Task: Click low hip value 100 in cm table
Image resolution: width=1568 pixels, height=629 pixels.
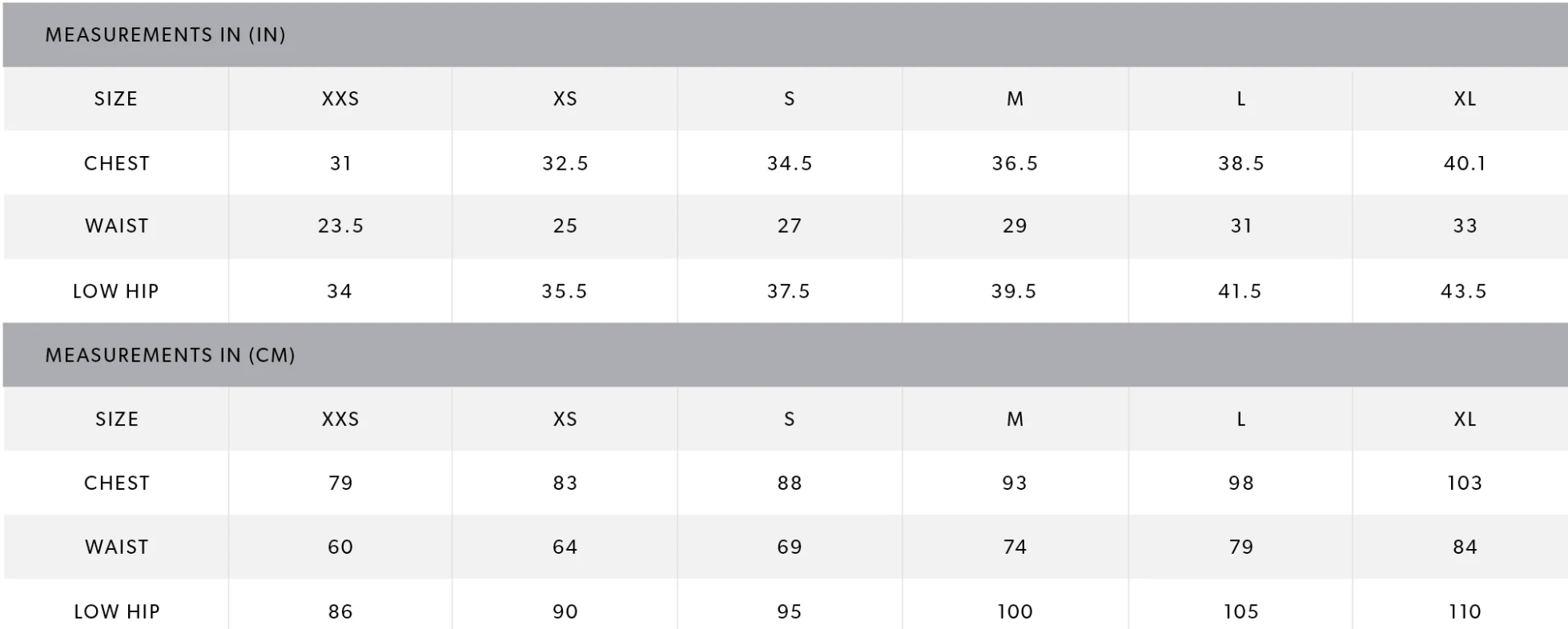Action: click(x=1015, y=612)
